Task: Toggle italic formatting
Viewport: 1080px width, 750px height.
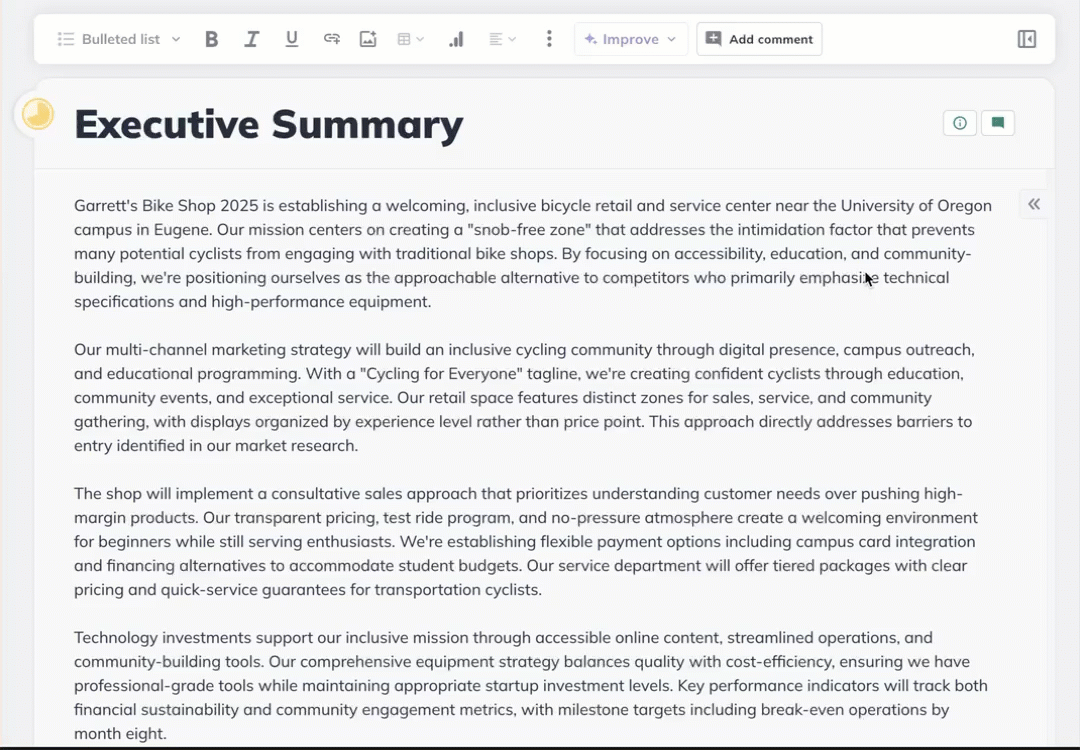Action: [251, 39]
